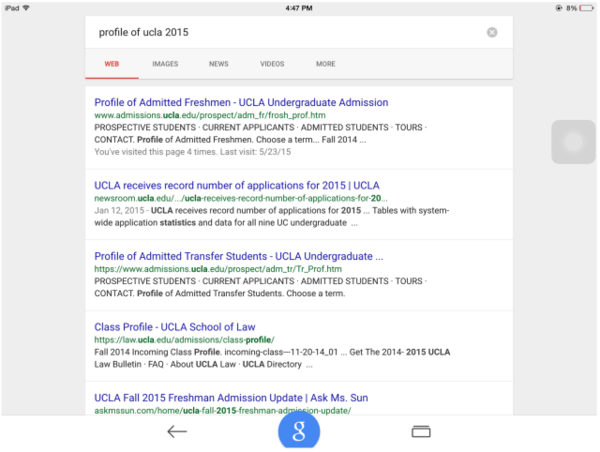Switch to the Images tab
This screenshot has height=452, width=600.
(165, 64)
